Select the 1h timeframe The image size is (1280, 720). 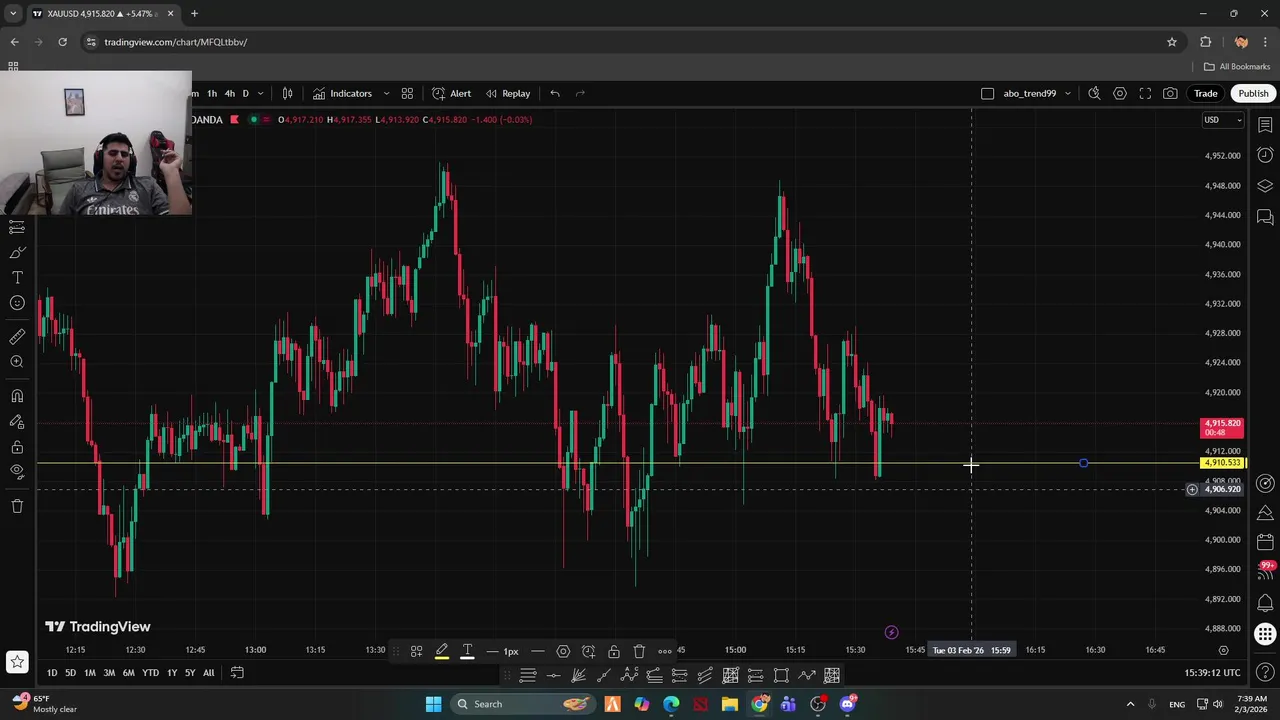coord(212,93)
